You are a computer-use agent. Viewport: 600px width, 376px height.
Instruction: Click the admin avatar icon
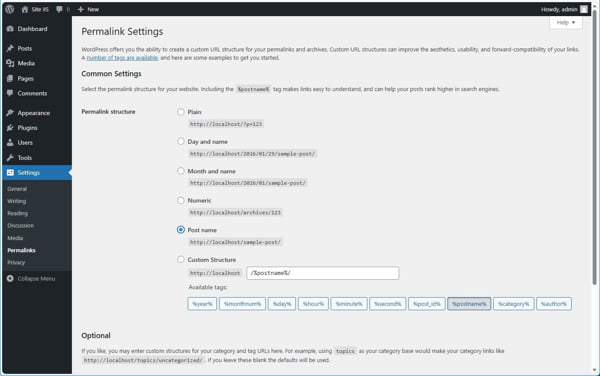[x=584, y=9]
